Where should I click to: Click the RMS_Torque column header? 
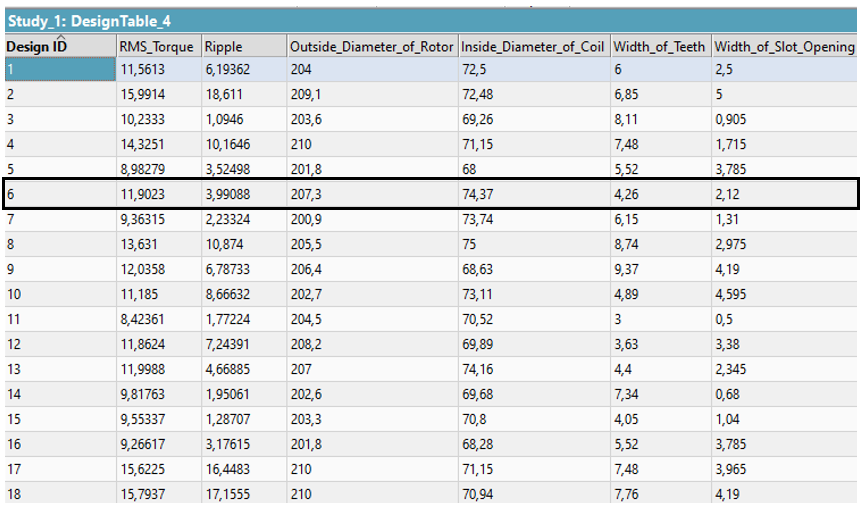point(156,47)
